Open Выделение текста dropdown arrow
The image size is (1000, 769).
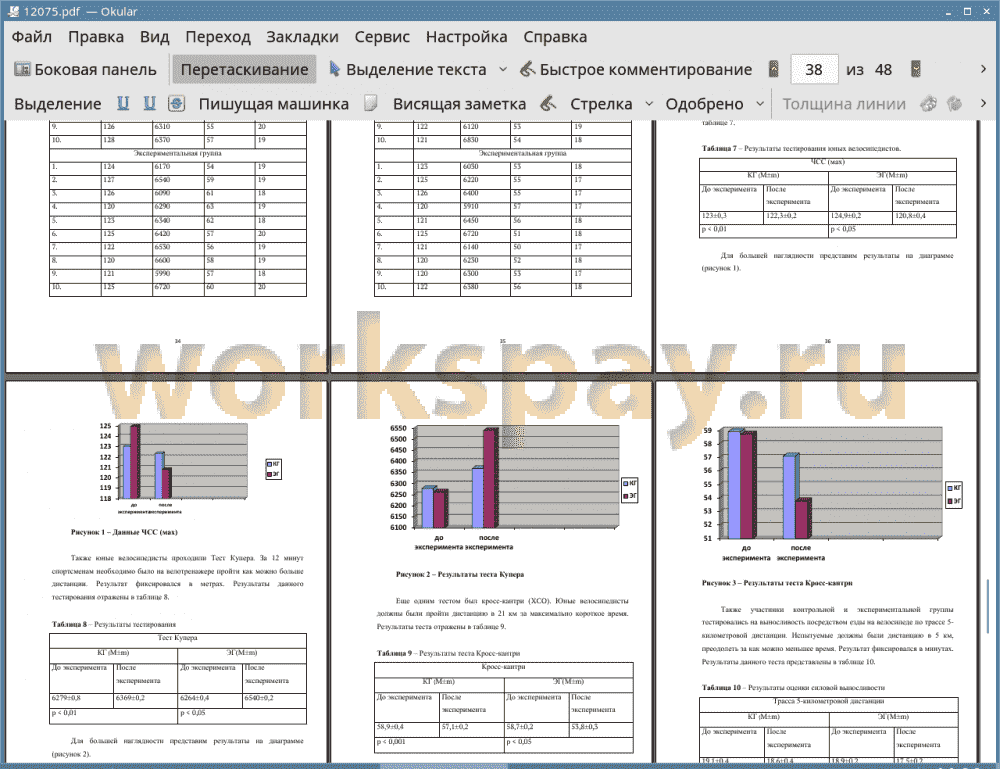tap(503, 70)
